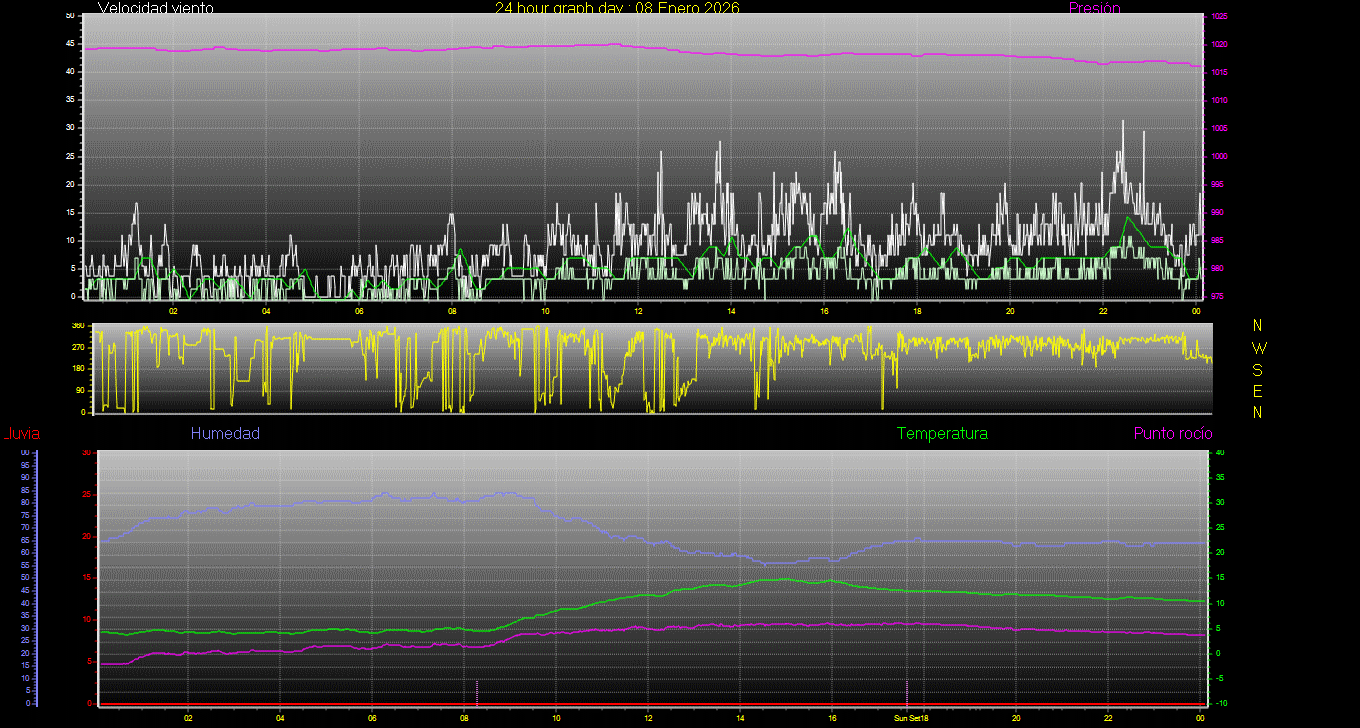Click the magenta 'Presión' label
Image resolution: width=1360 pixels, height=728 pixels.
coord(1094,8)
